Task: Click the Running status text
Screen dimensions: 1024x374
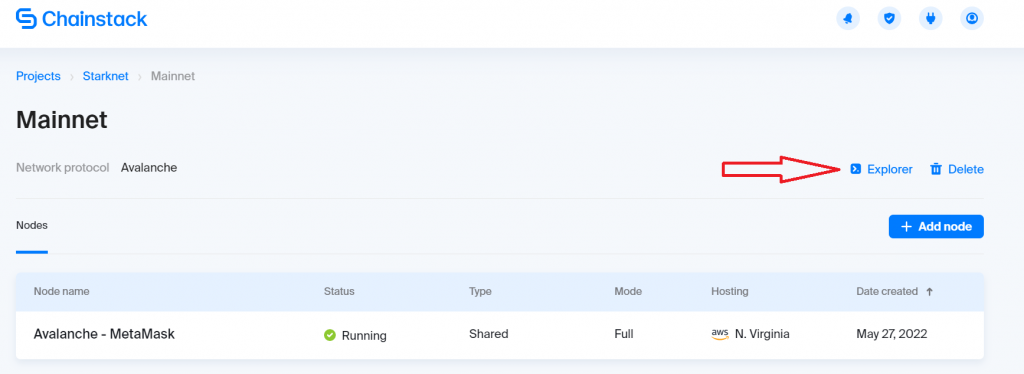Action: (364, 335)
